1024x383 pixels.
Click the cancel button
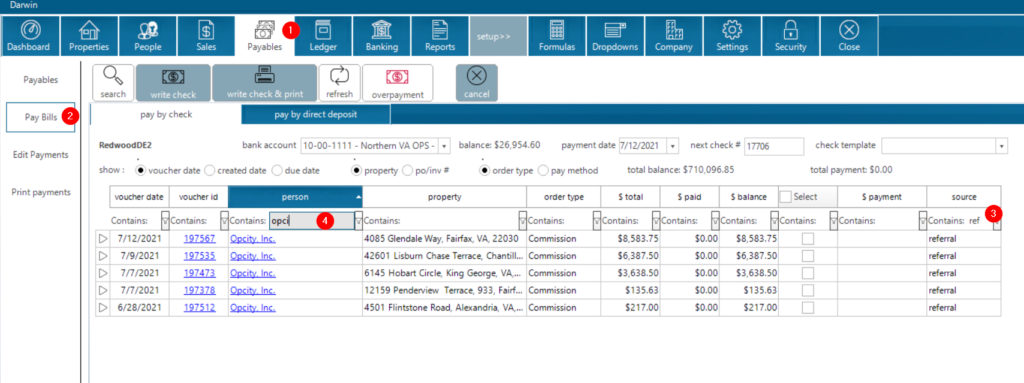(x=477, y=82)
